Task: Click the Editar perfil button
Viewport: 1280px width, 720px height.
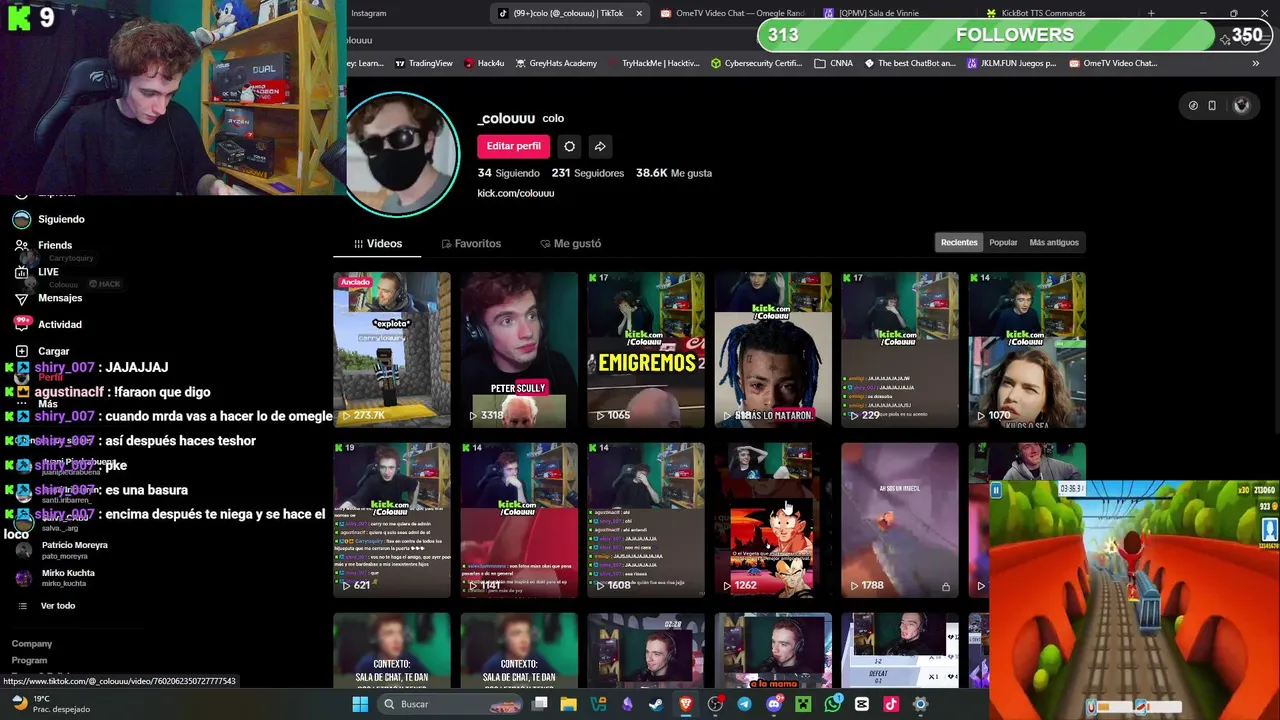Action: (x=513, y=146)
